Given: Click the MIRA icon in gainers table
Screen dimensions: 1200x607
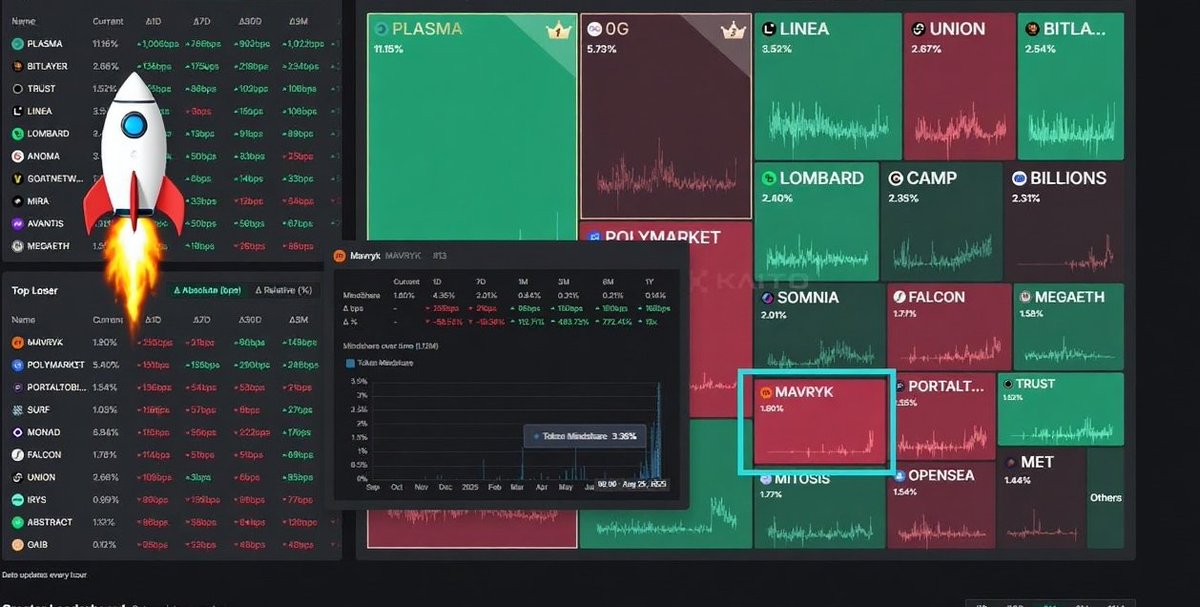Looking at the screenshot, I should pos(17,201).
